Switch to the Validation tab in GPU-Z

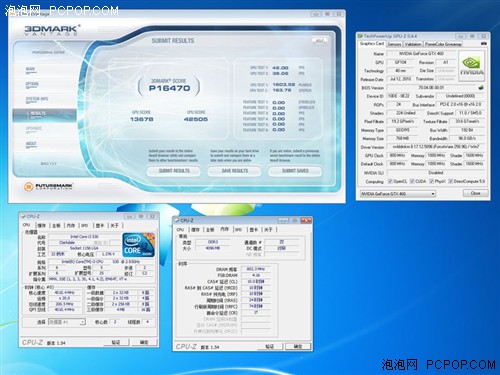(413, 44)
